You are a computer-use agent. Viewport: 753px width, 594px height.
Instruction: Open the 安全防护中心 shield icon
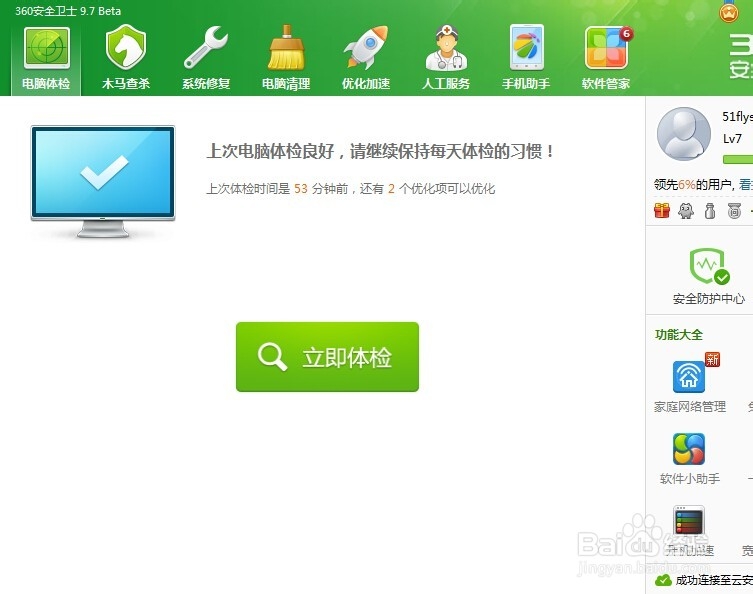click(709, 266)
